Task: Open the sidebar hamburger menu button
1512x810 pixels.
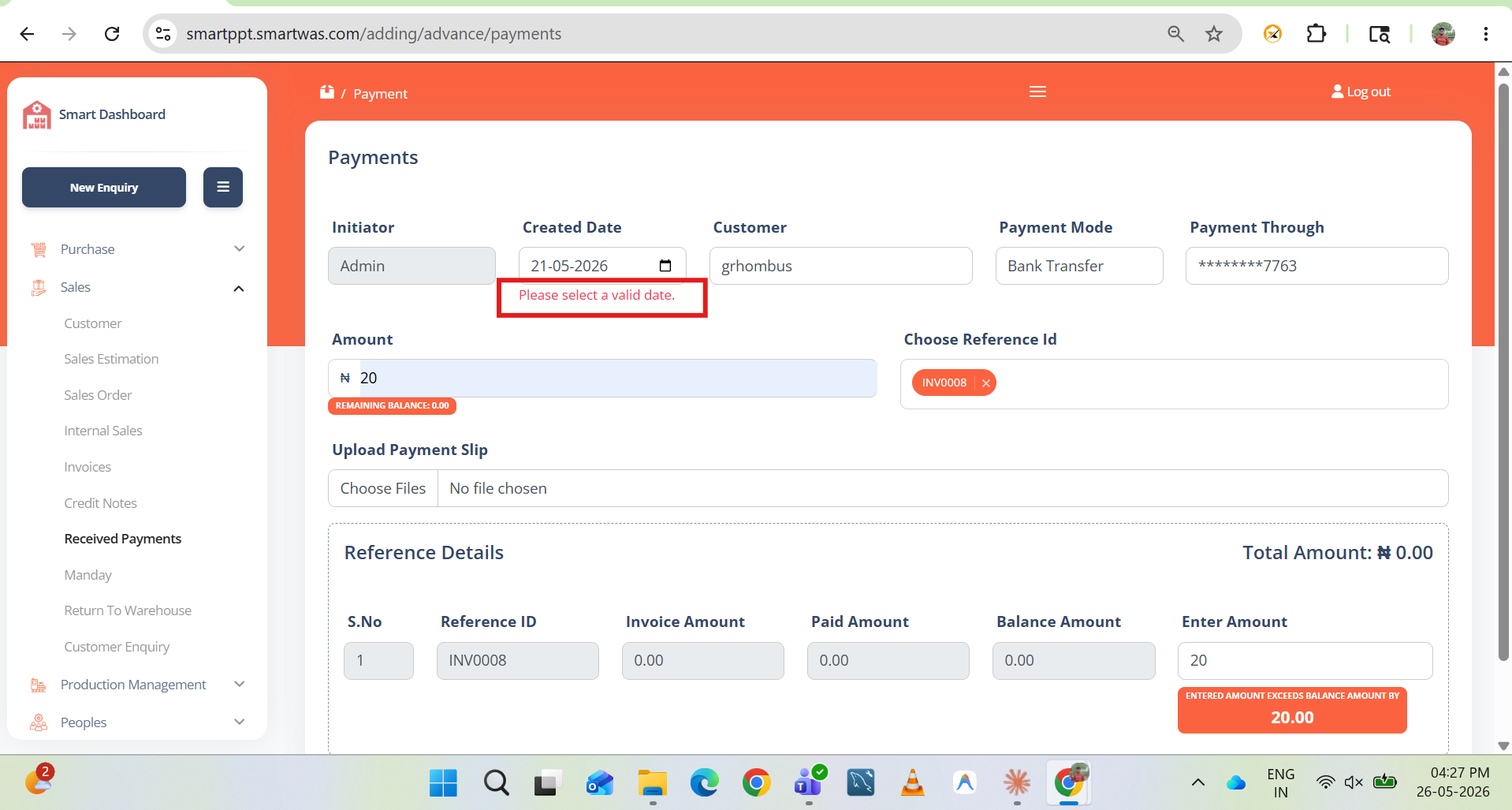Action: (223, 187)
